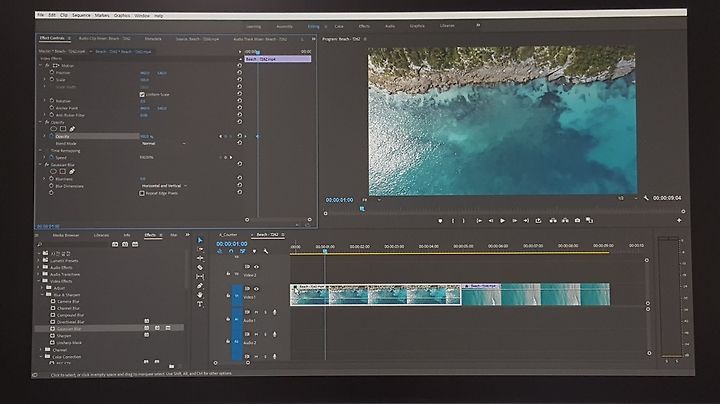The height and width of the screenshot is (404, 720).
Task: Select the Hand tool
Action: click(x=200, y=295)
